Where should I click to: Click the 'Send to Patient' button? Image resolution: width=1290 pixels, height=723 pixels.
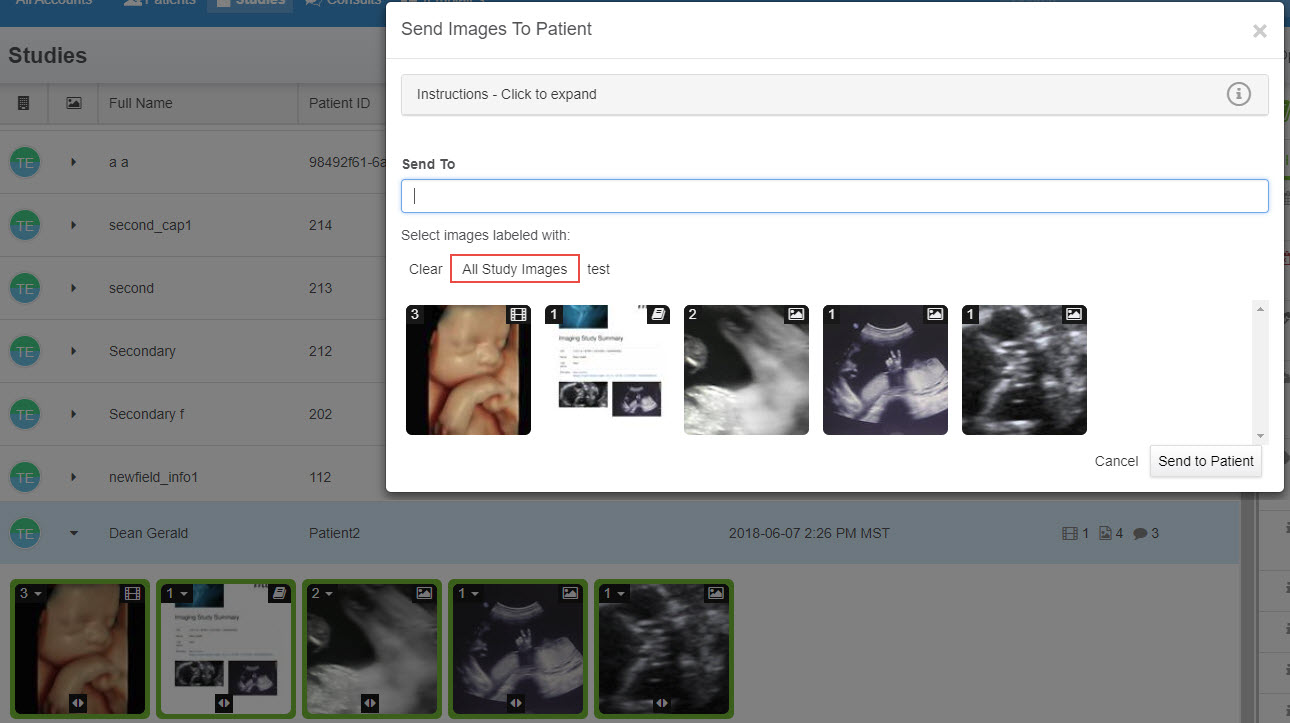1206,461
